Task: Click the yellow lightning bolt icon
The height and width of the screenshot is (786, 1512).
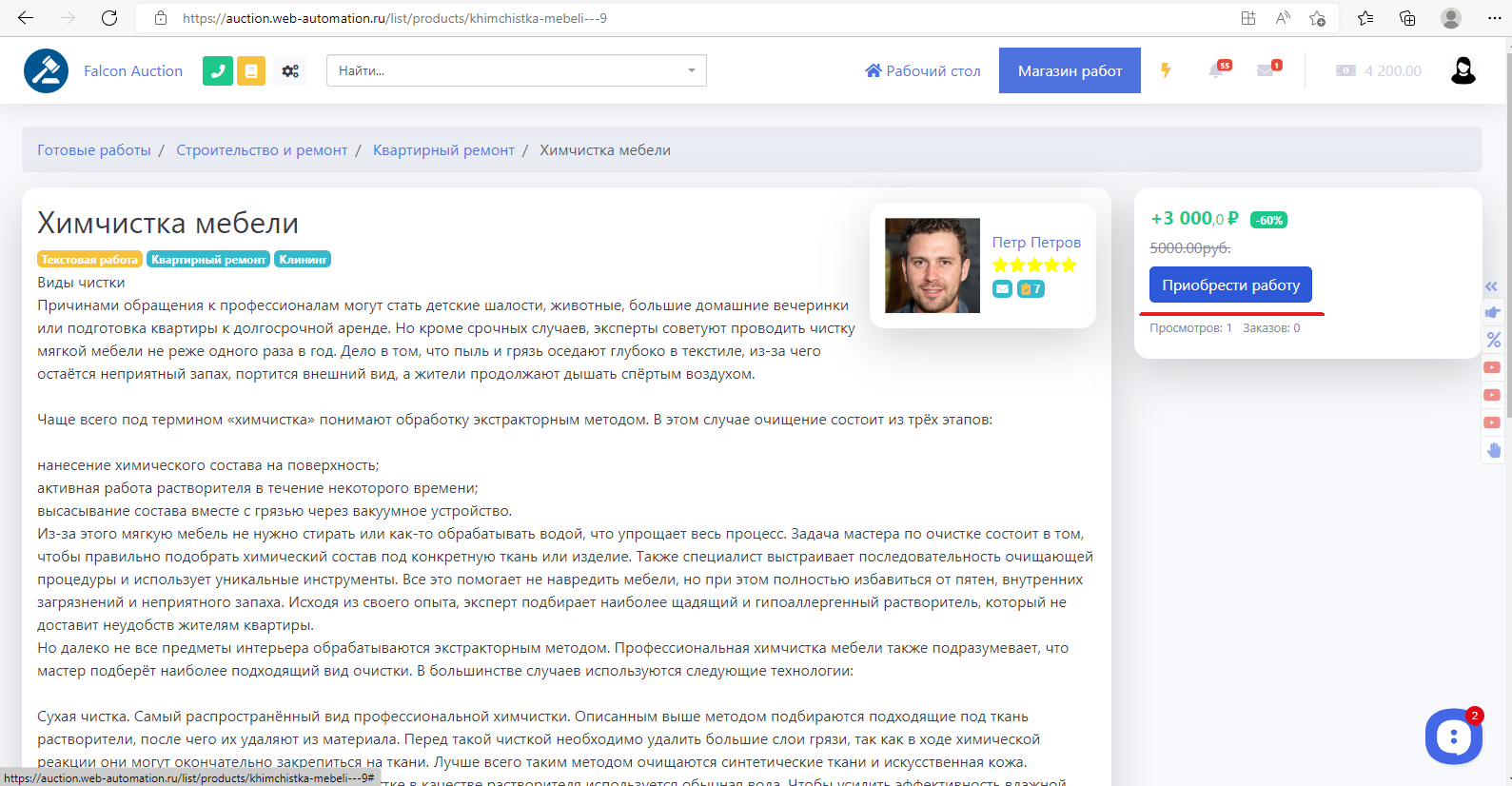Action: [1166, 70]
